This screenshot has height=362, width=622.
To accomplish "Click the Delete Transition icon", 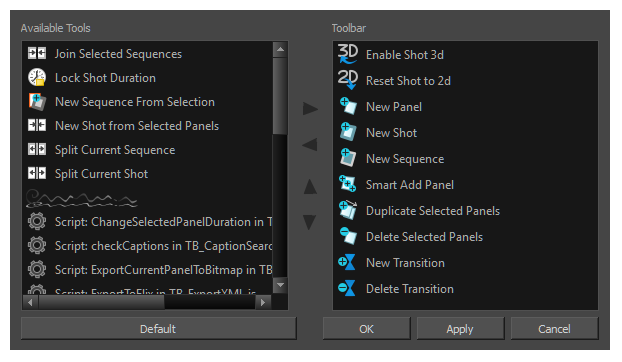I will (347, 288).
